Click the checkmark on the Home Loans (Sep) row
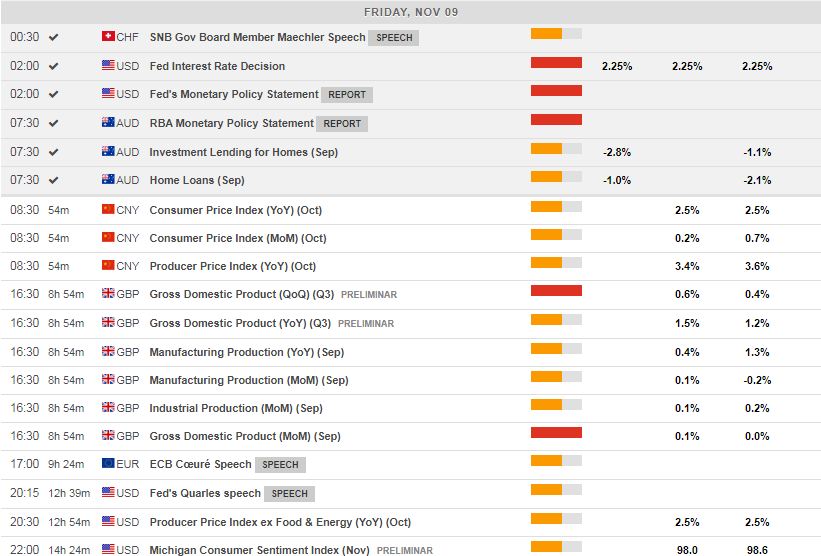This screenshot has width=821, height=556. click(x=53, y=180)
